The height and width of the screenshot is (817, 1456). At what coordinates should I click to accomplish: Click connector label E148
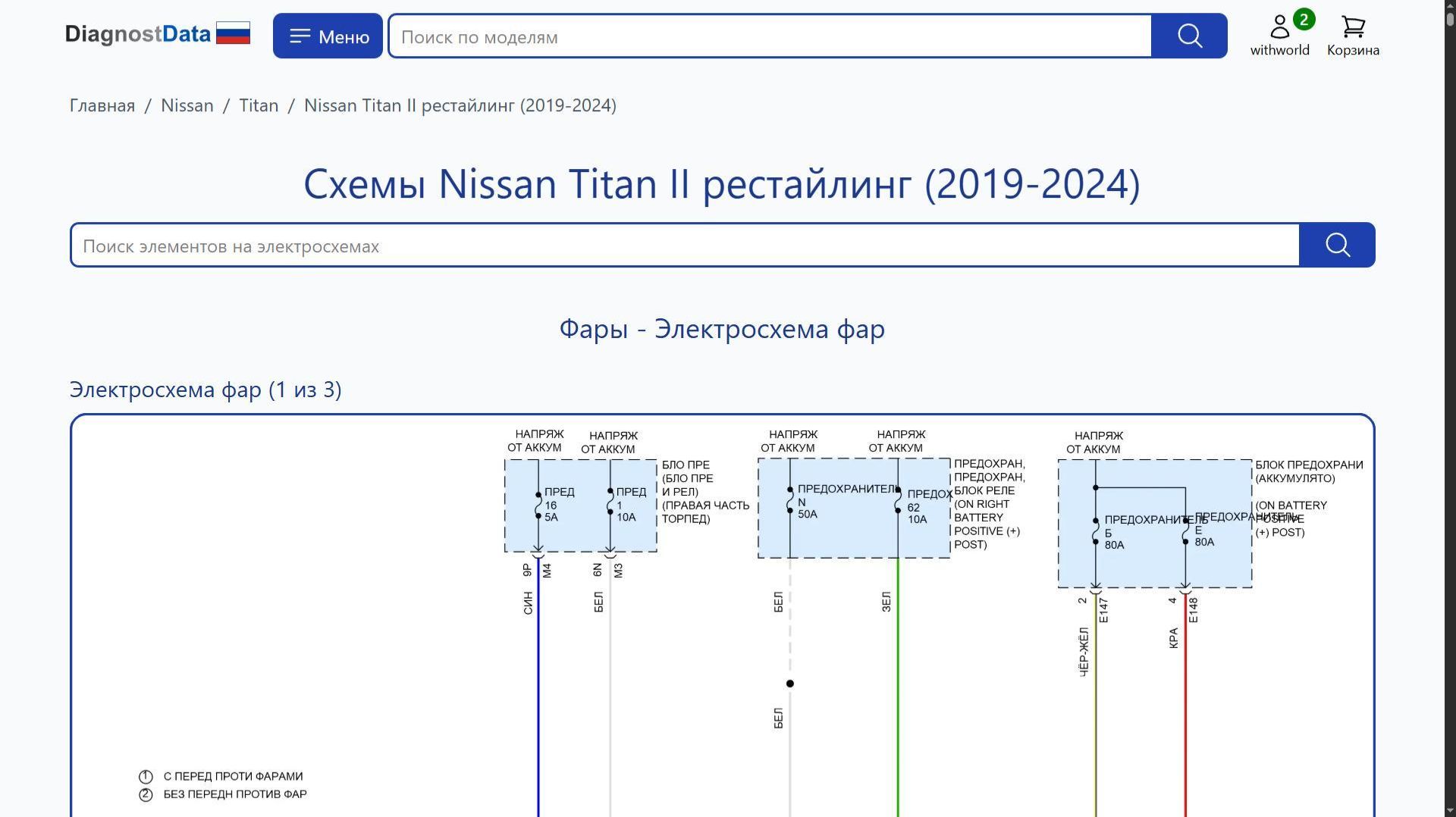[1193, 610]
